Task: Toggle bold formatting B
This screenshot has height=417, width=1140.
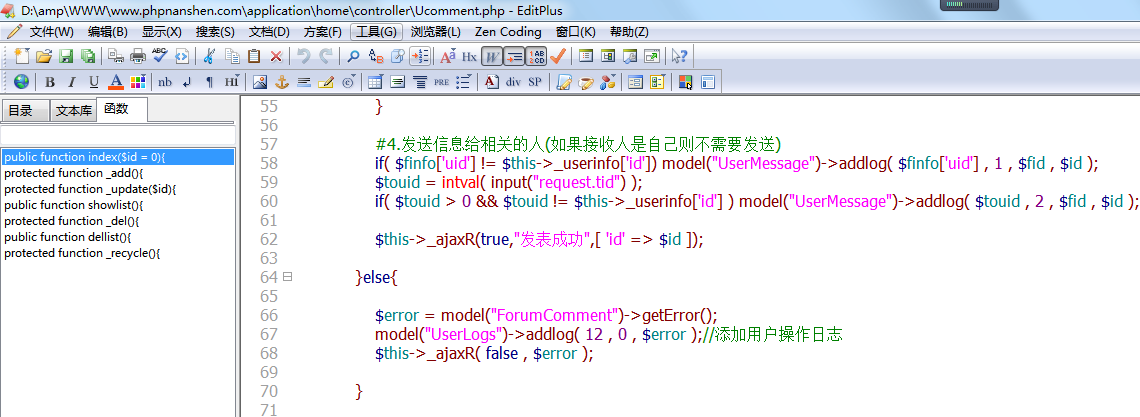Action: [49, 81]
